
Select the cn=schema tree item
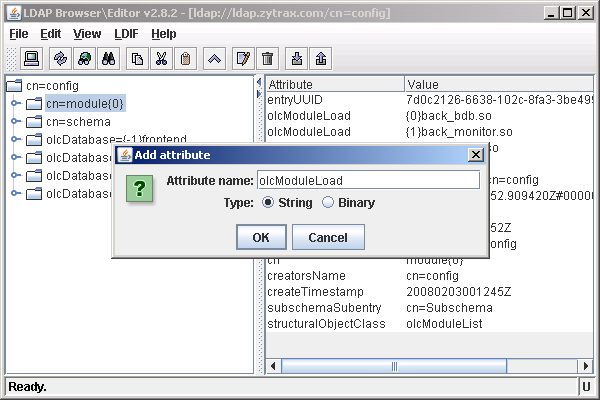[78, 122]
